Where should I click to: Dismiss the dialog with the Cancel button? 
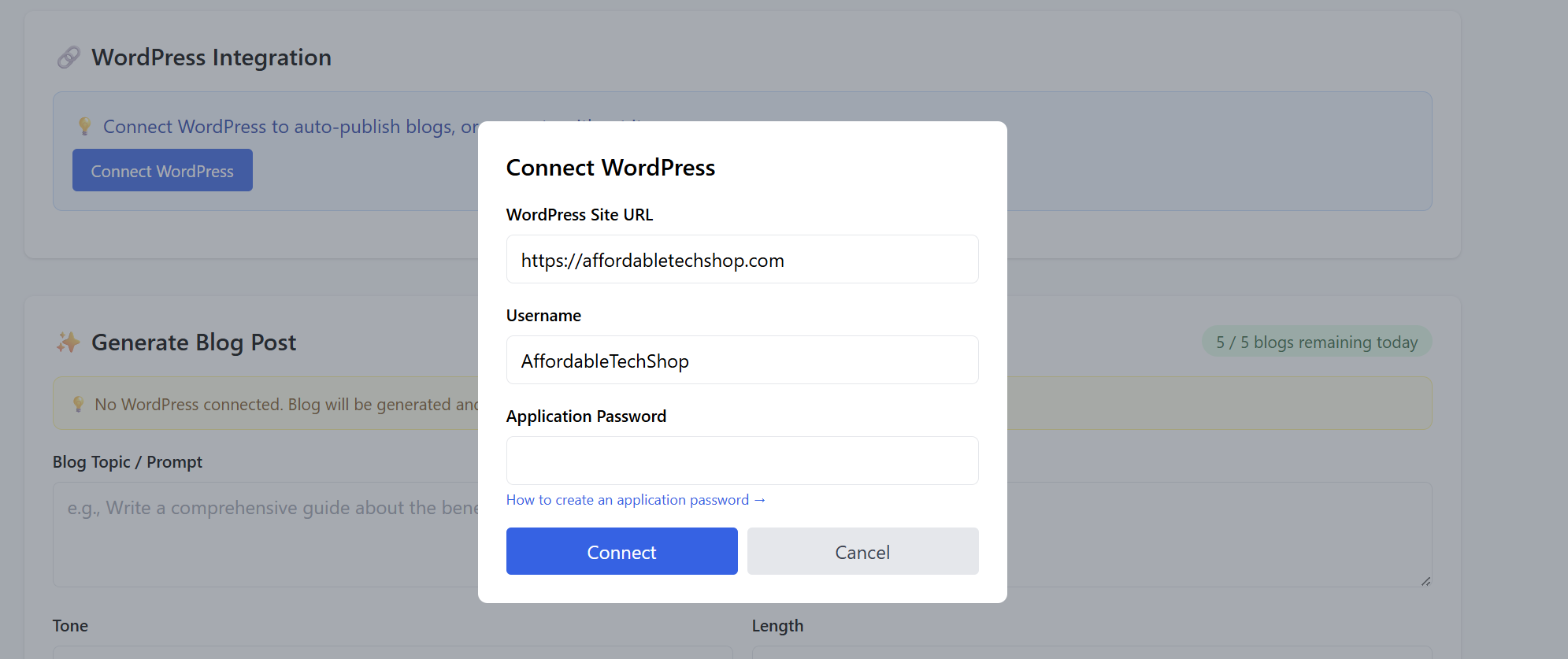tap(862, 551)
